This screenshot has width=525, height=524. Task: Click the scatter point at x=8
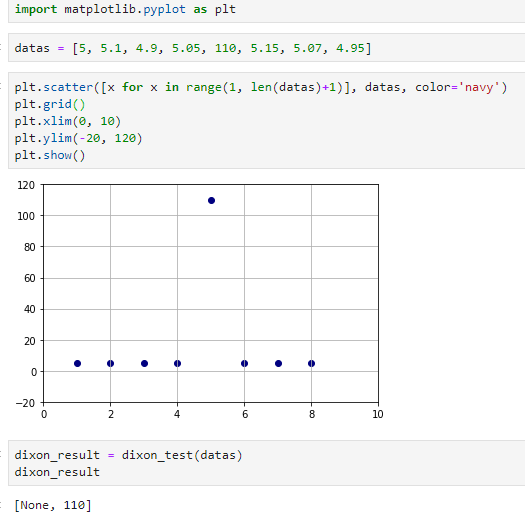coord(311,364)
